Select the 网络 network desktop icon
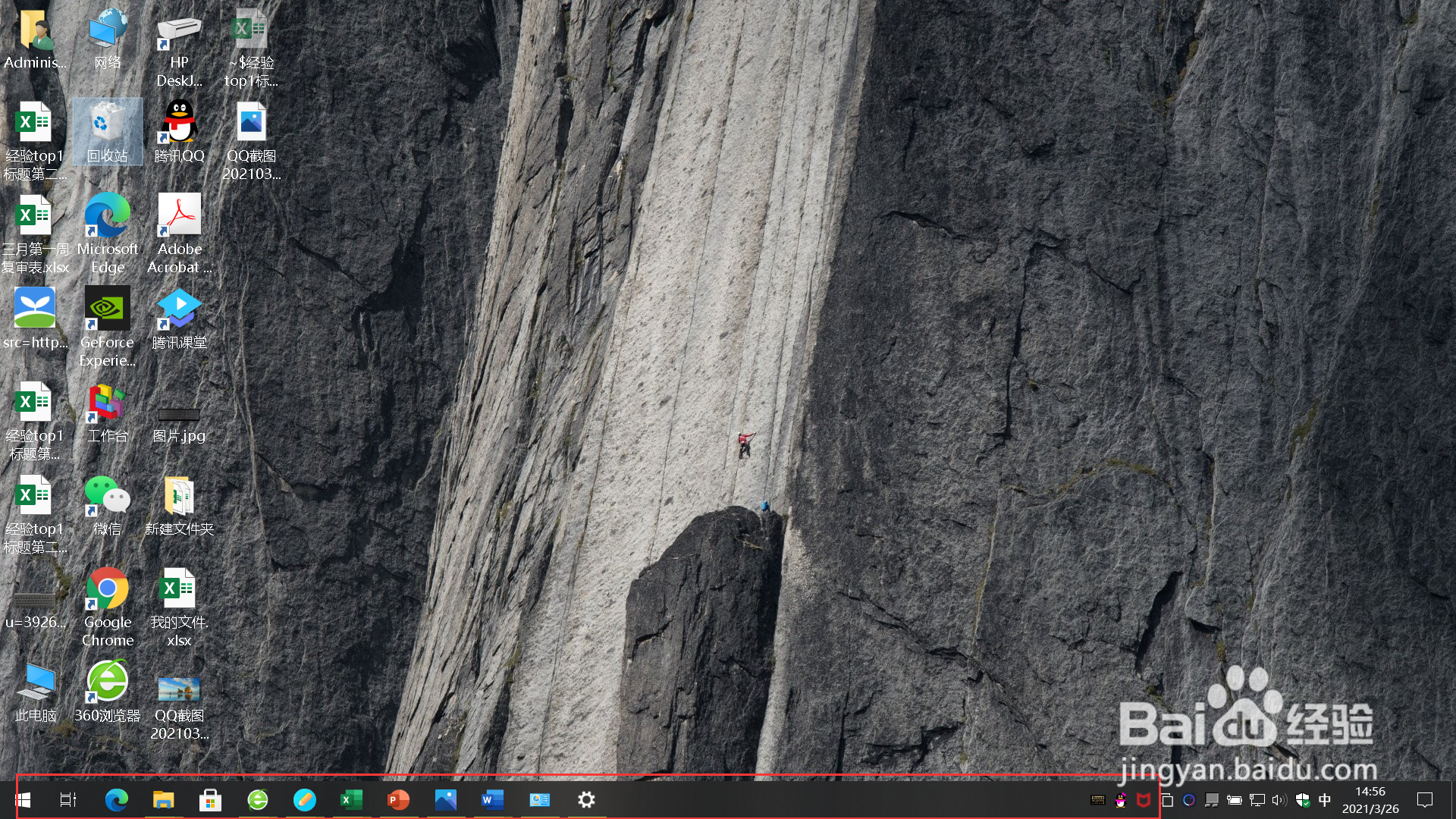This screenshot has height=819, width=1456. point(108,39)
